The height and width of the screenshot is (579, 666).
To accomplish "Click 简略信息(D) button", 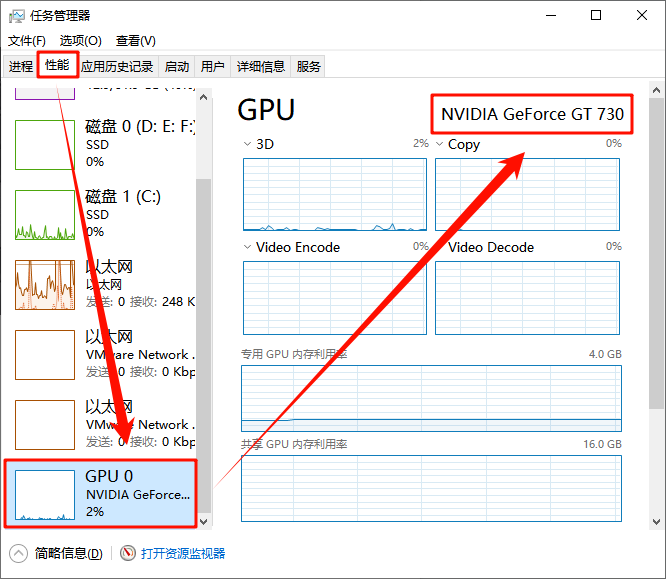I will pyautogui.click(x=69, y=554).
